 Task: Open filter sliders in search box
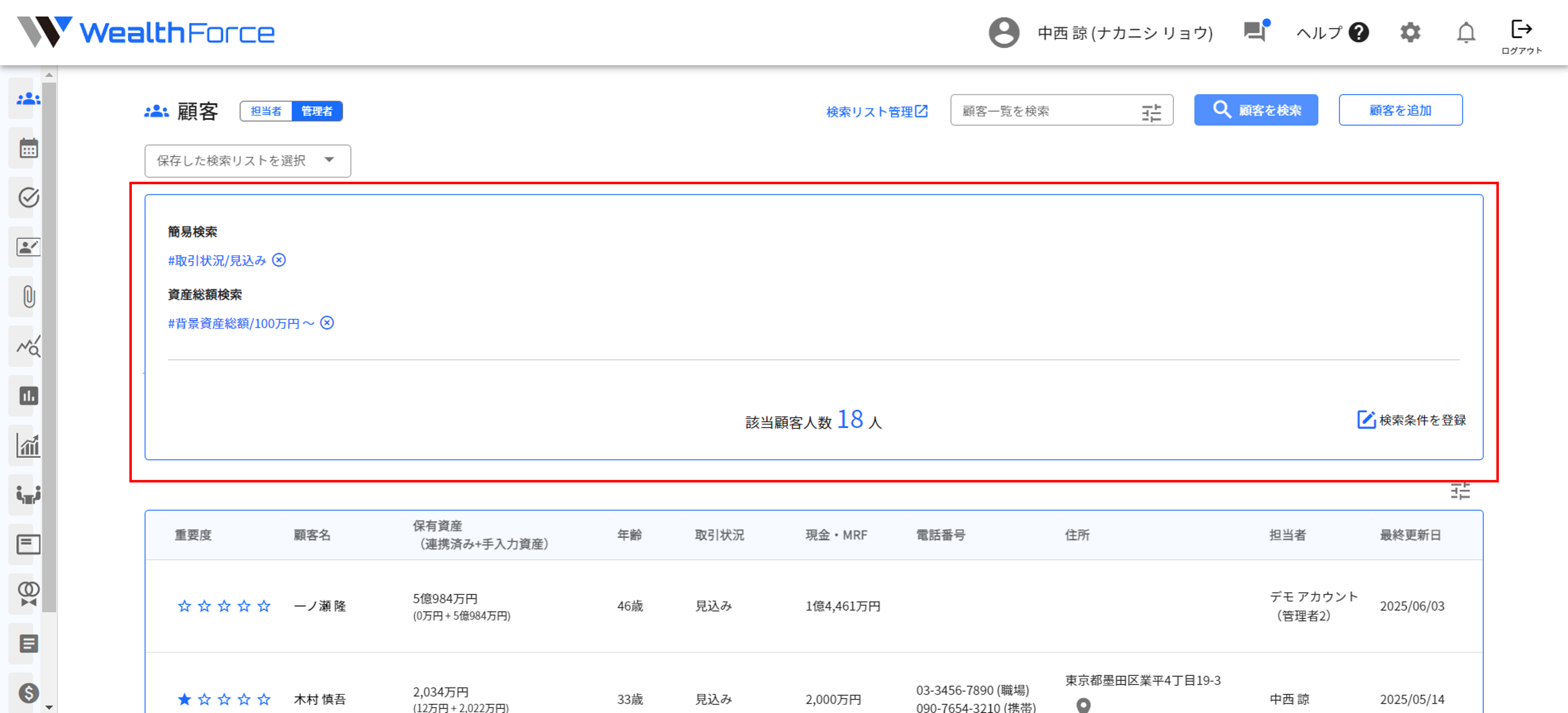pos(1151,113)
